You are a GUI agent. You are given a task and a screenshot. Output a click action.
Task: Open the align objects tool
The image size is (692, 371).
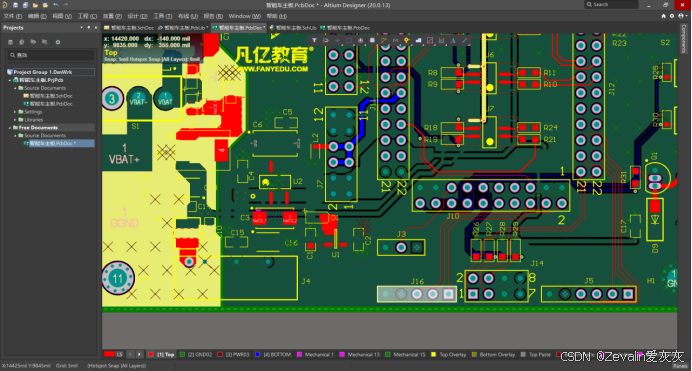360,40
